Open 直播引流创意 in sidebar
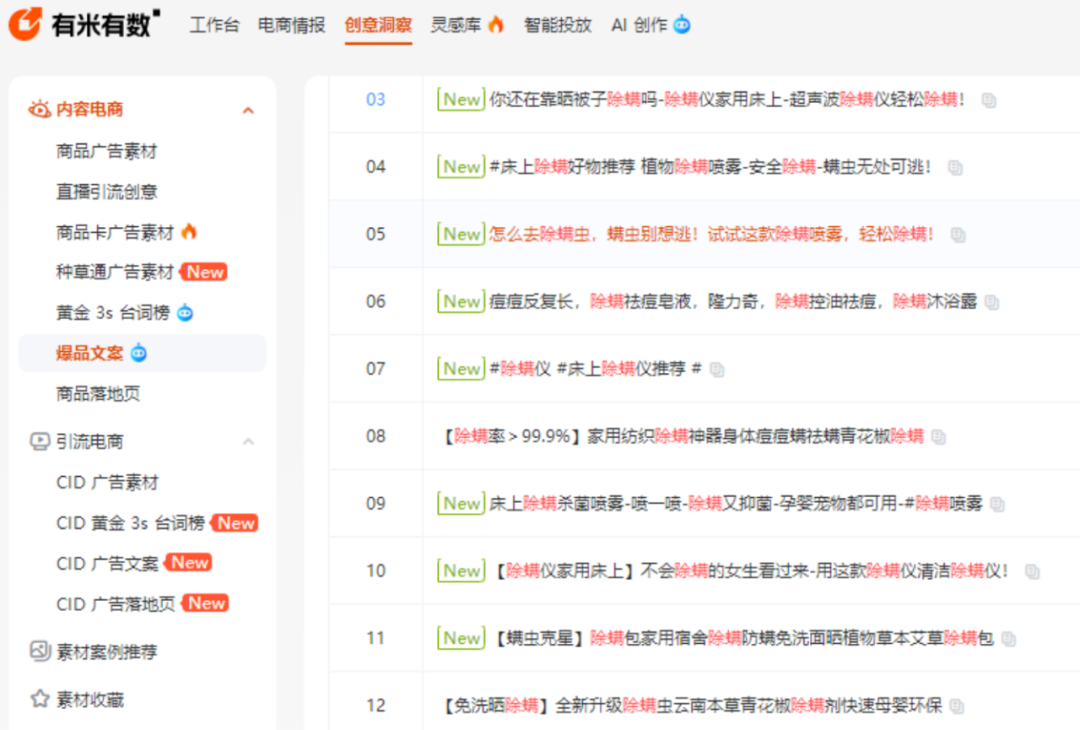Viewport: 1080px width, 730px height. [x=107, y=191]
